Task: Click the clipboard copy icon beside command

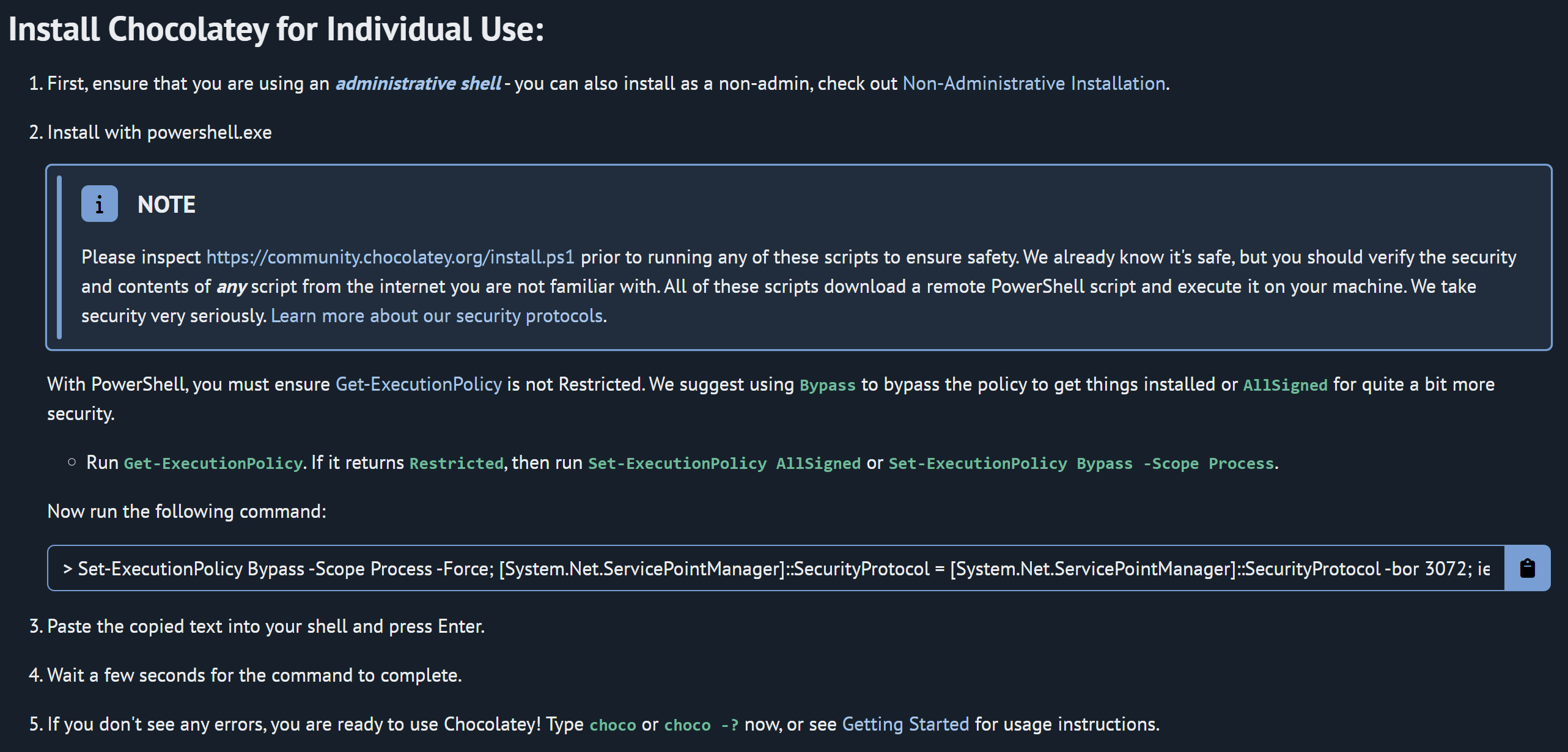Action: point(1526,568)
